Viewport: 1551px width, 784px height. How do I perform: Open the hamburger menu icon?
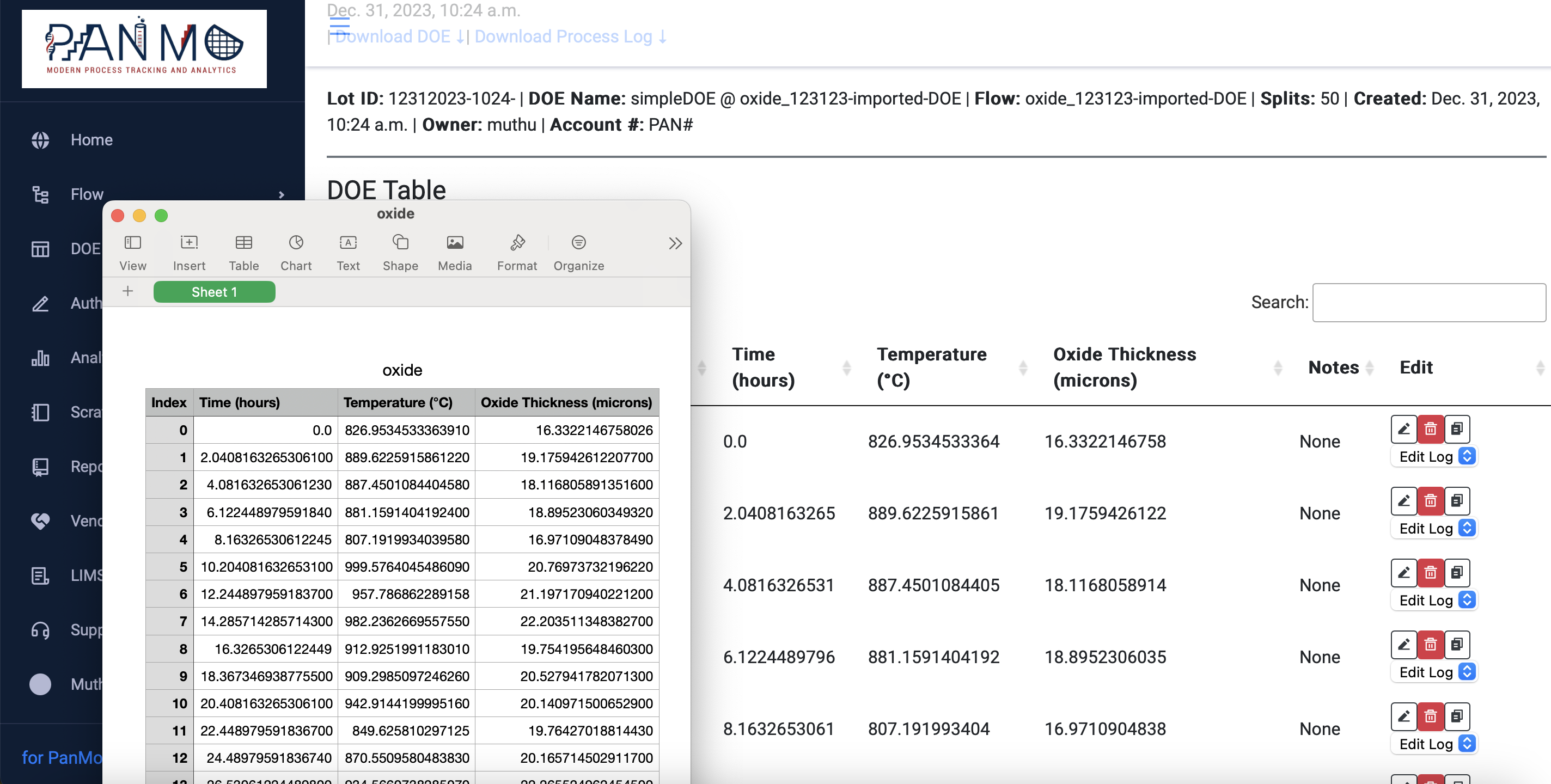[340, 25]
